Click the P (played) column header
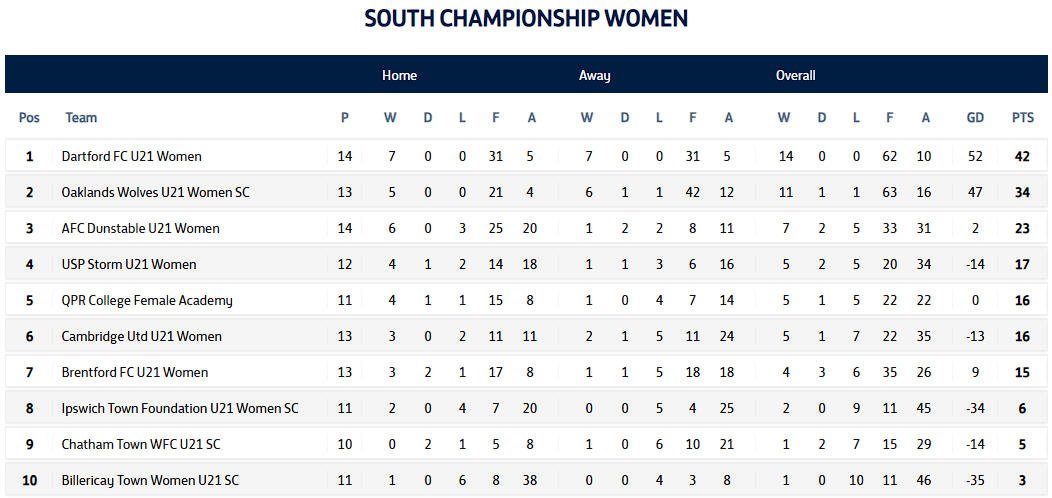This screenshot has width=1052, height=498. 345,118
